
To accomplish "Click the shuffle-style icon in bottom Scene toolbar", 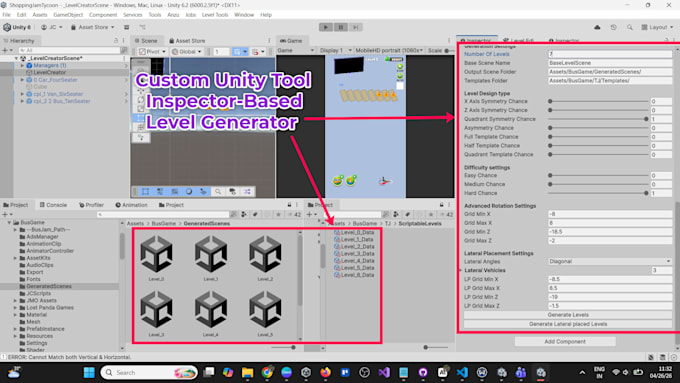I will (x=247, y=191).
